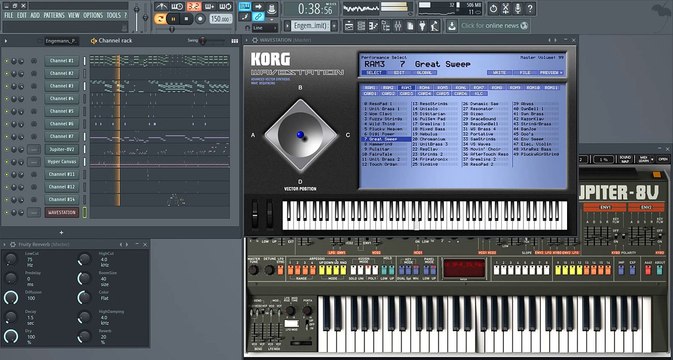Viewport: 673px width, 360px height.
Task: Open the PATTERNS menu
Action: click(x=54, y=15)
